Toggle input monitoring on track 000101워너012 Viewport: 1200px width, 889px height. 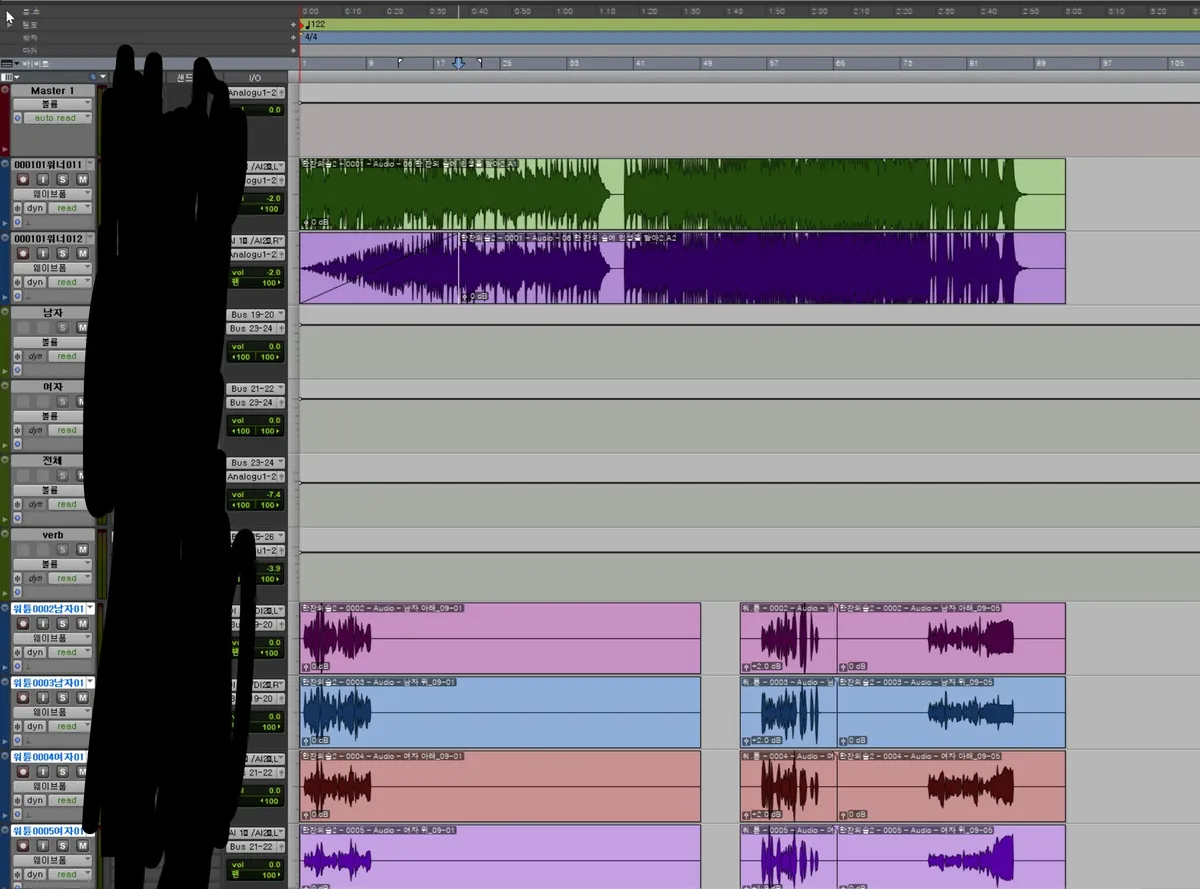45,253
